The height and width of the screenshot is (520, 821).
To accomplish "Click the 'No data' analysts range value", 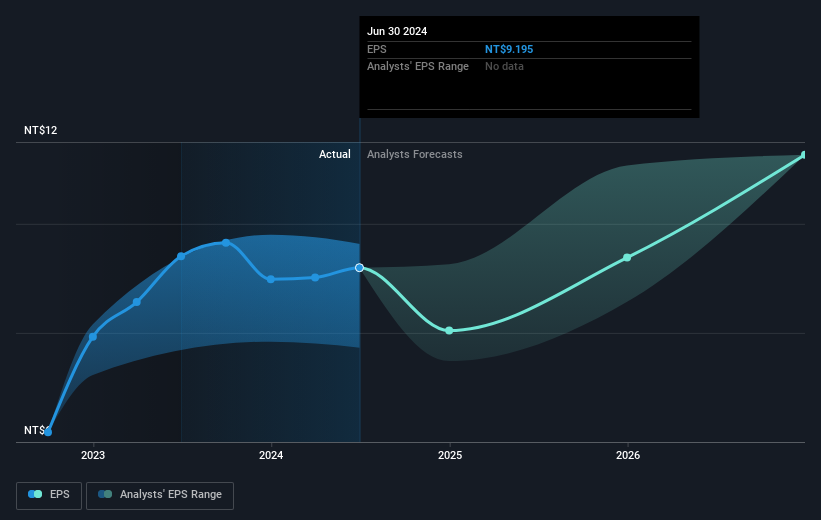I will click(504, 67).
